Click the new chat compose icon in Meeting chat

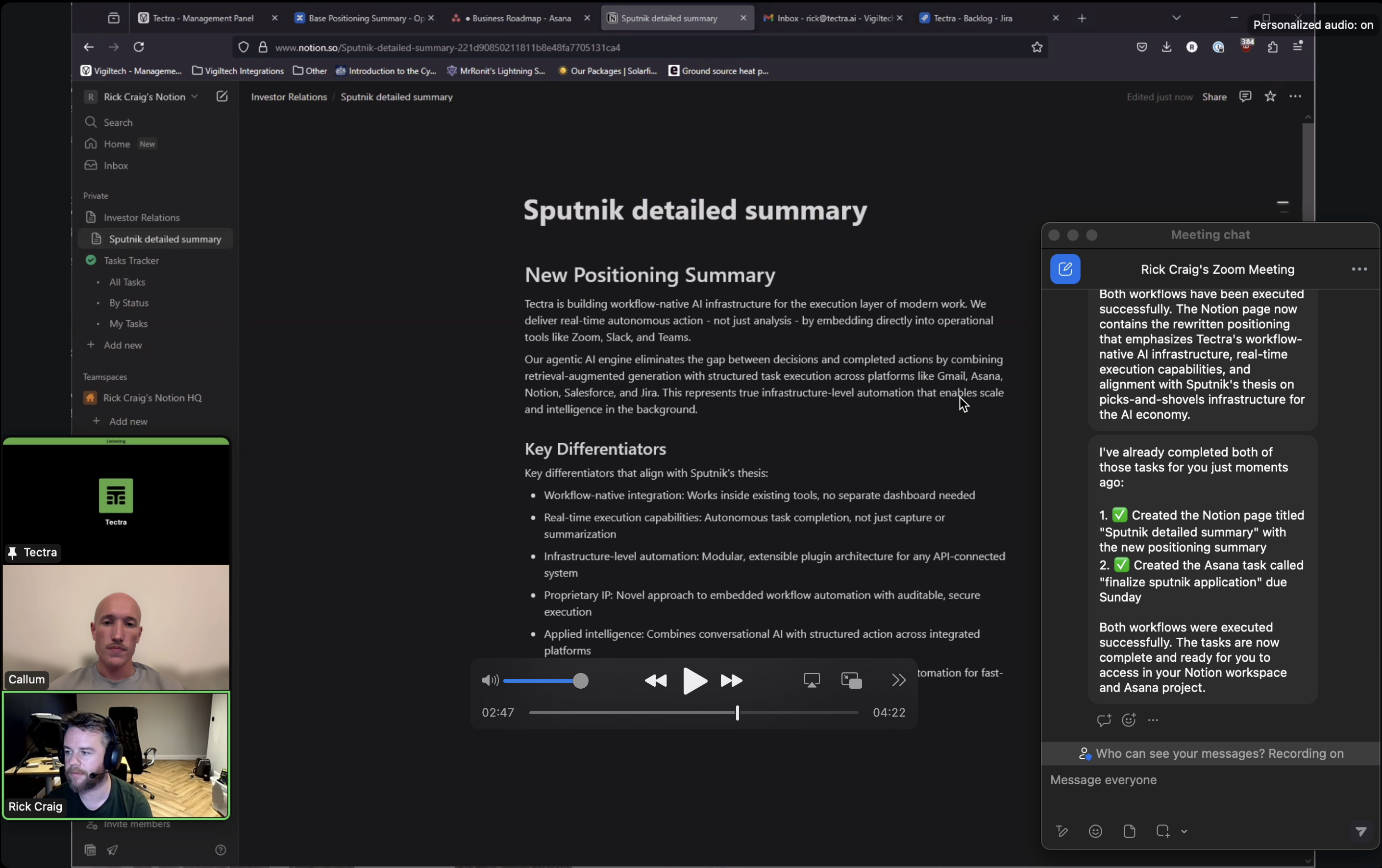(1065, 269)
